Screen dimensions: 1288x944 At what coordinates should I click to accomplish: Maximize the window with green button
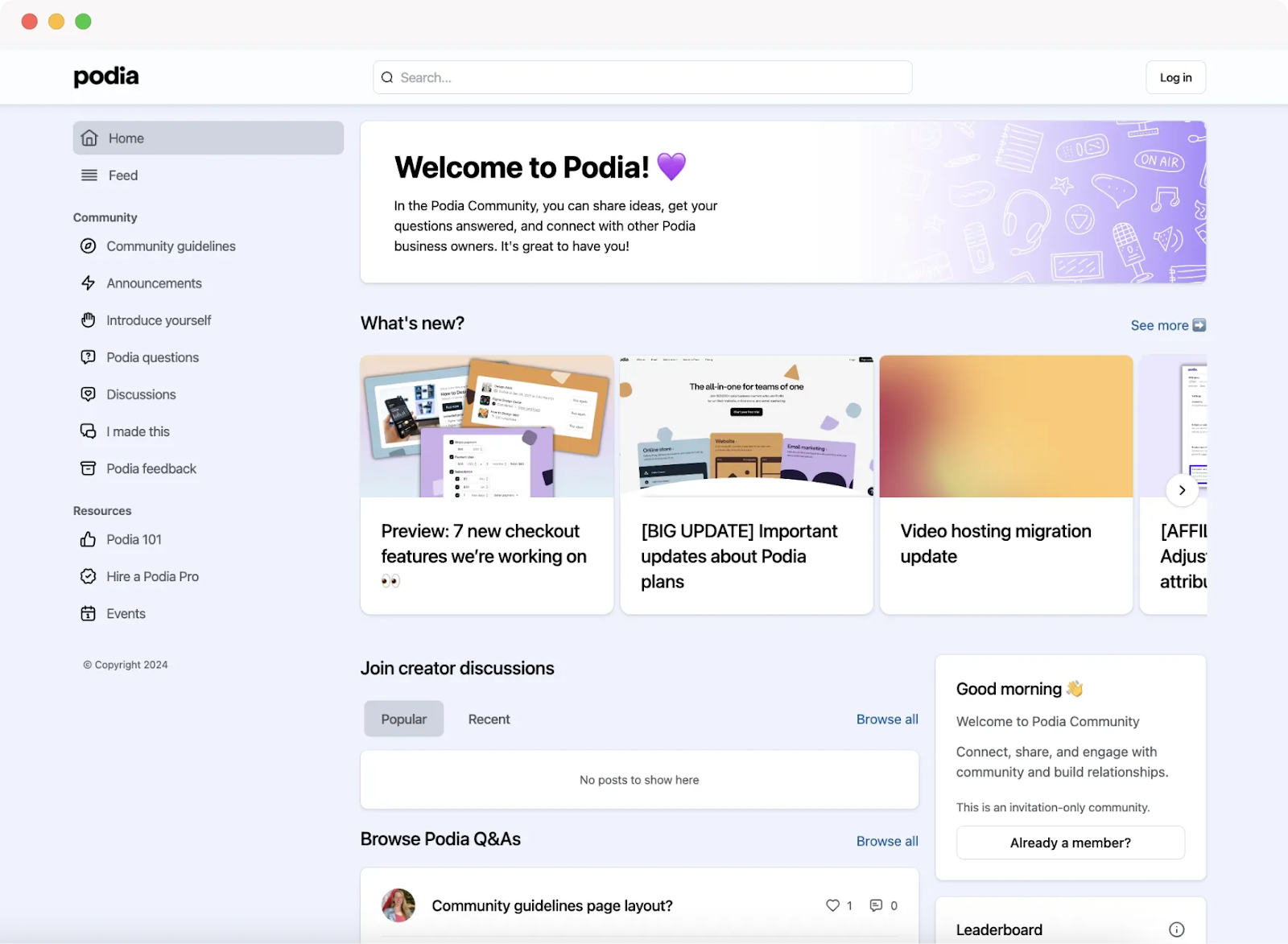(x=83, y=22)
